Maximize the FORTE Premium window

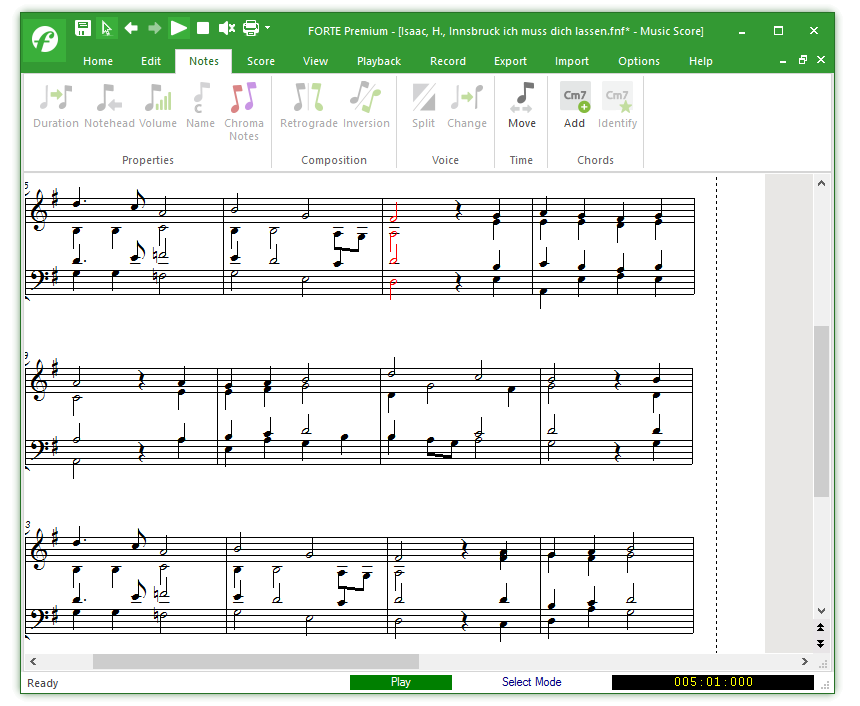pyautogui.click(x=778, y=31)
